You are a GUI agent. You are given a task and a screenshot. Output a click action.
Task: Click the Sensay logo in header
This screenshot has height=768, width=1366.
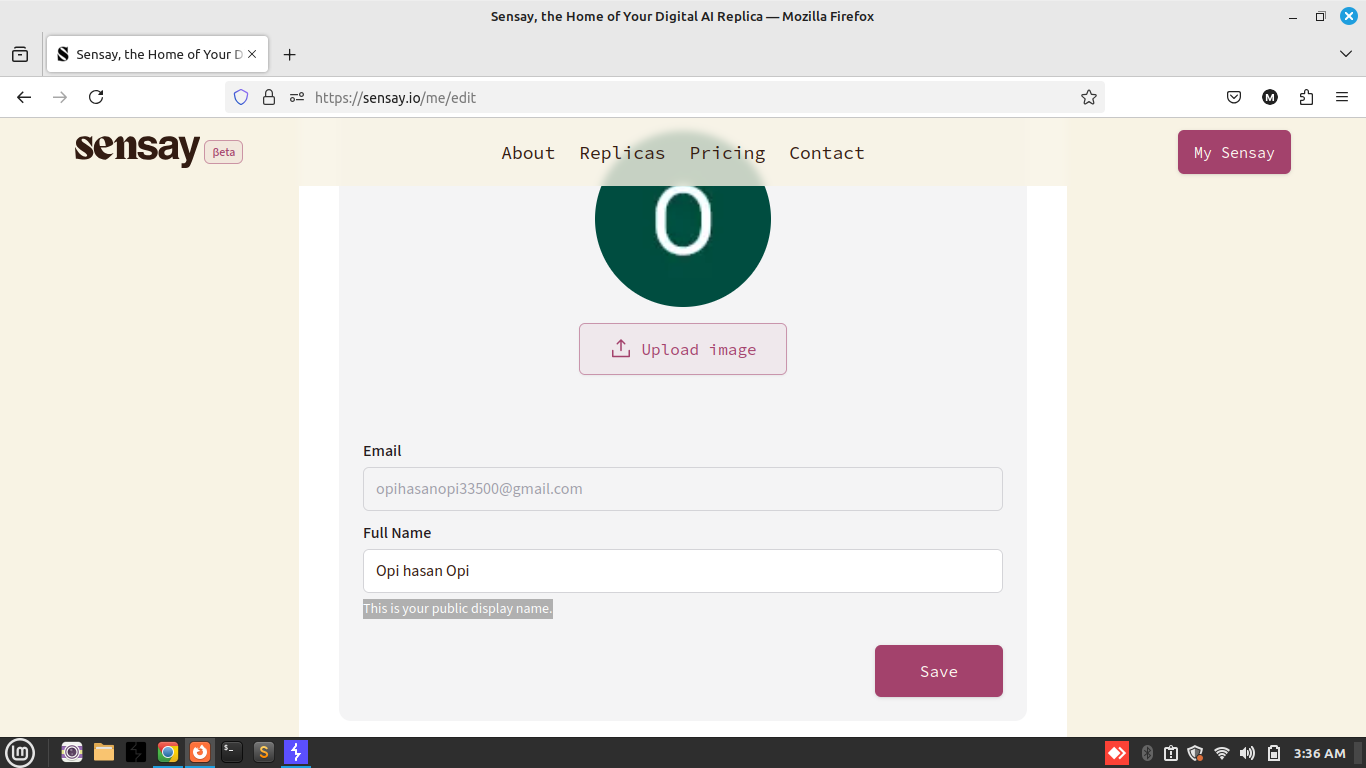(x=137, y=151)
